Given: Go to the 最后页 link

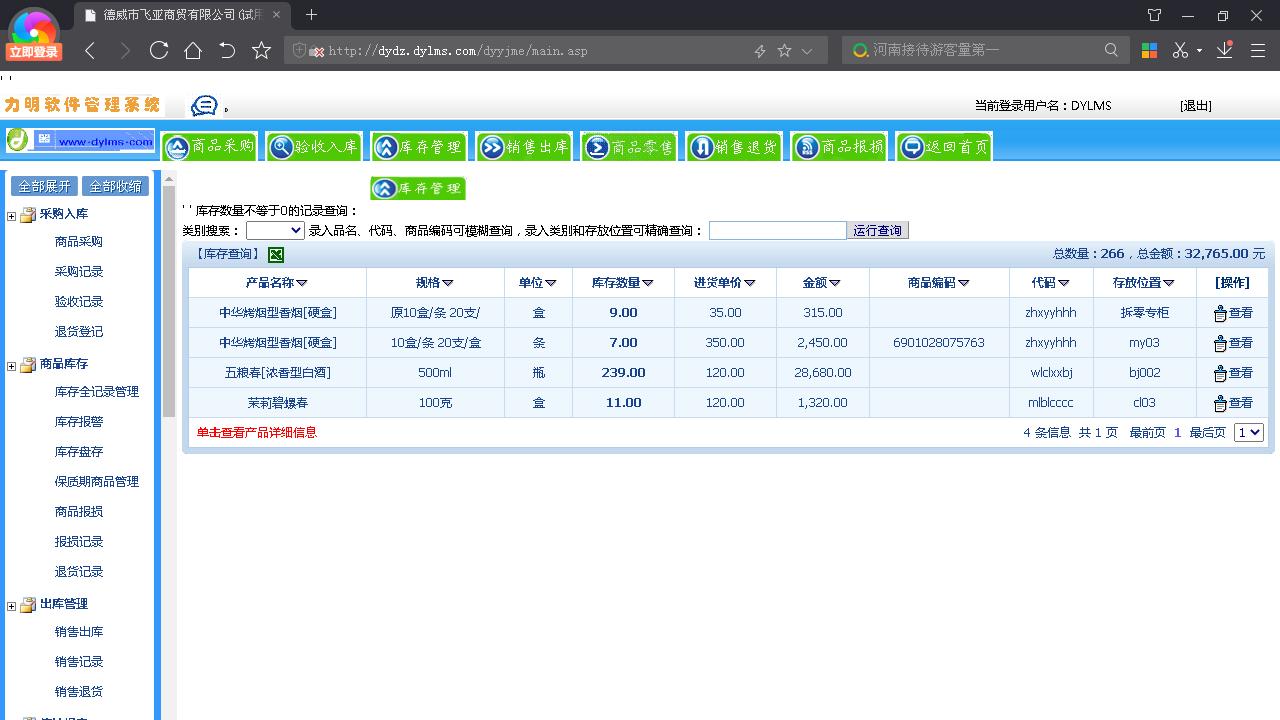Looking at the screenshot, I should 1207,433.
